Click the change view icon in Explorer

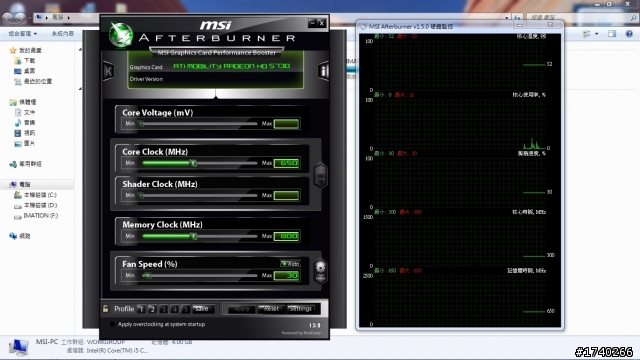587,34
